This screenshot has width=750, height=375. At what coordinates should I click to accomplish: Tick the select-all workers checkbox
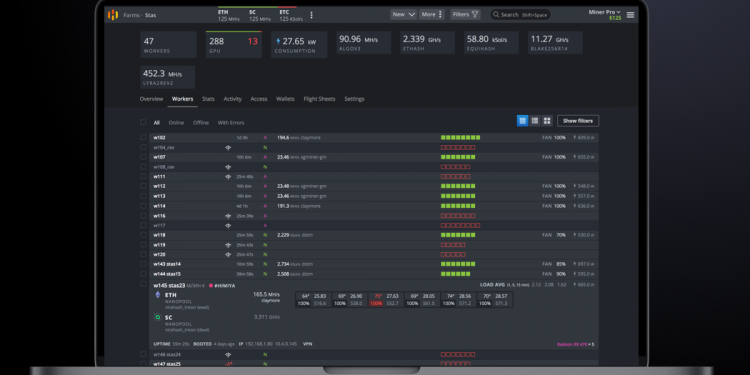[143, 122]
